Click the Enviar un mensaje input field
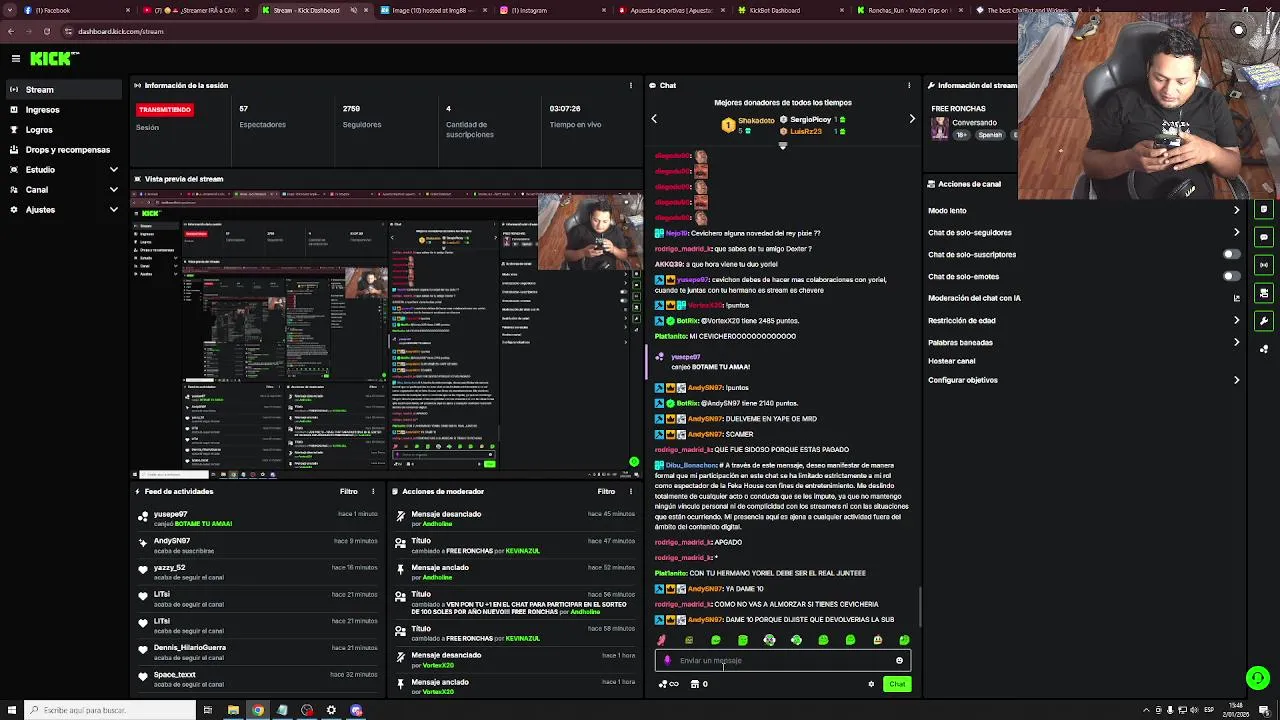This screenshot has width=1280, height=720. (782, 660)
